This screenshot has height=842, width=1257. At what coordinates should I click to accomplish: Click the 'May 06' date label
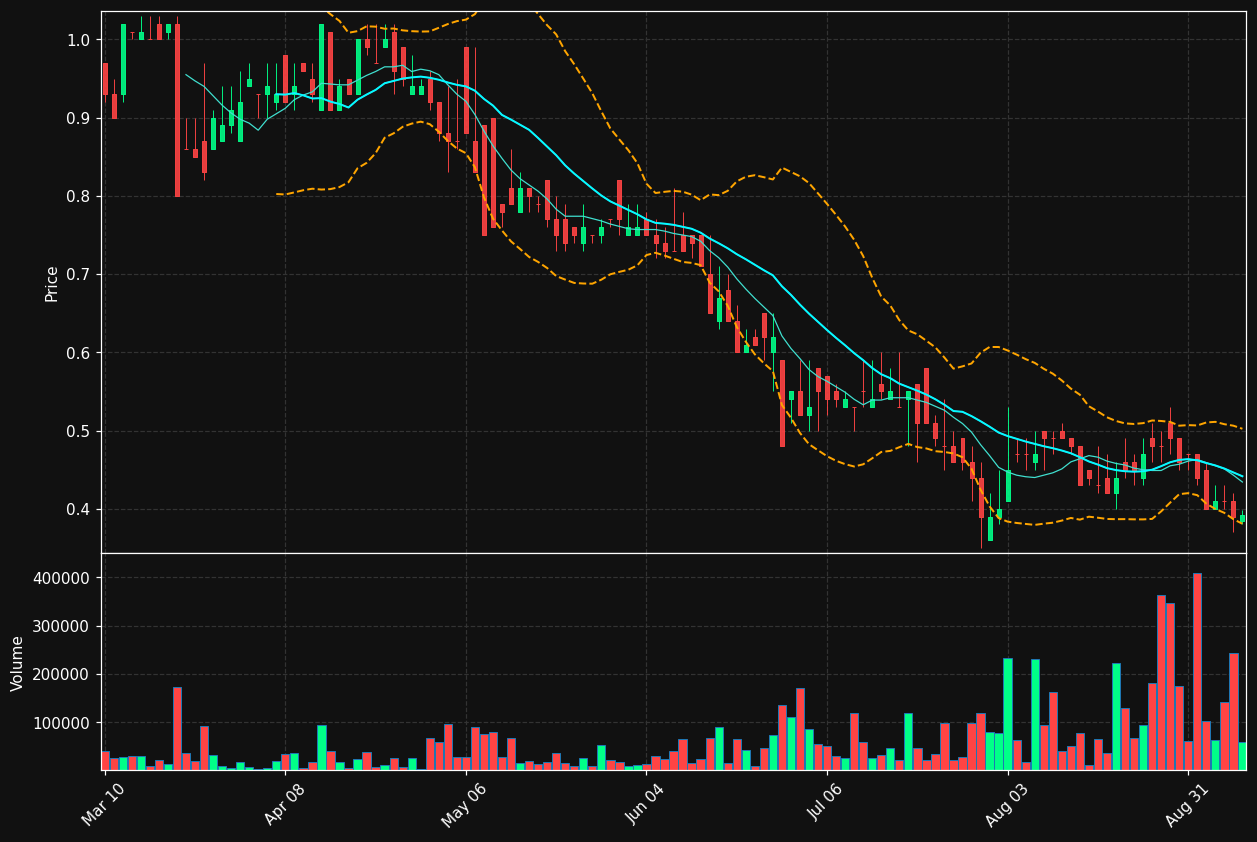pos(464,804)
